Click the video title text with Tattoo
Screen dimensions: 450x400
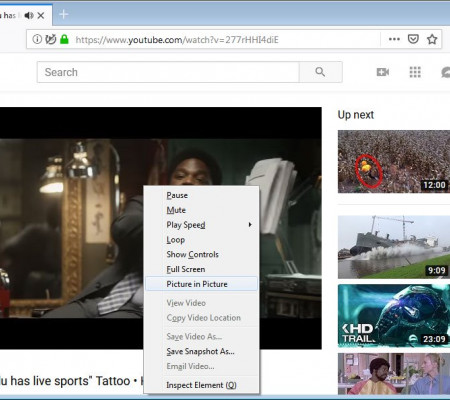click(x=71, y=381)
